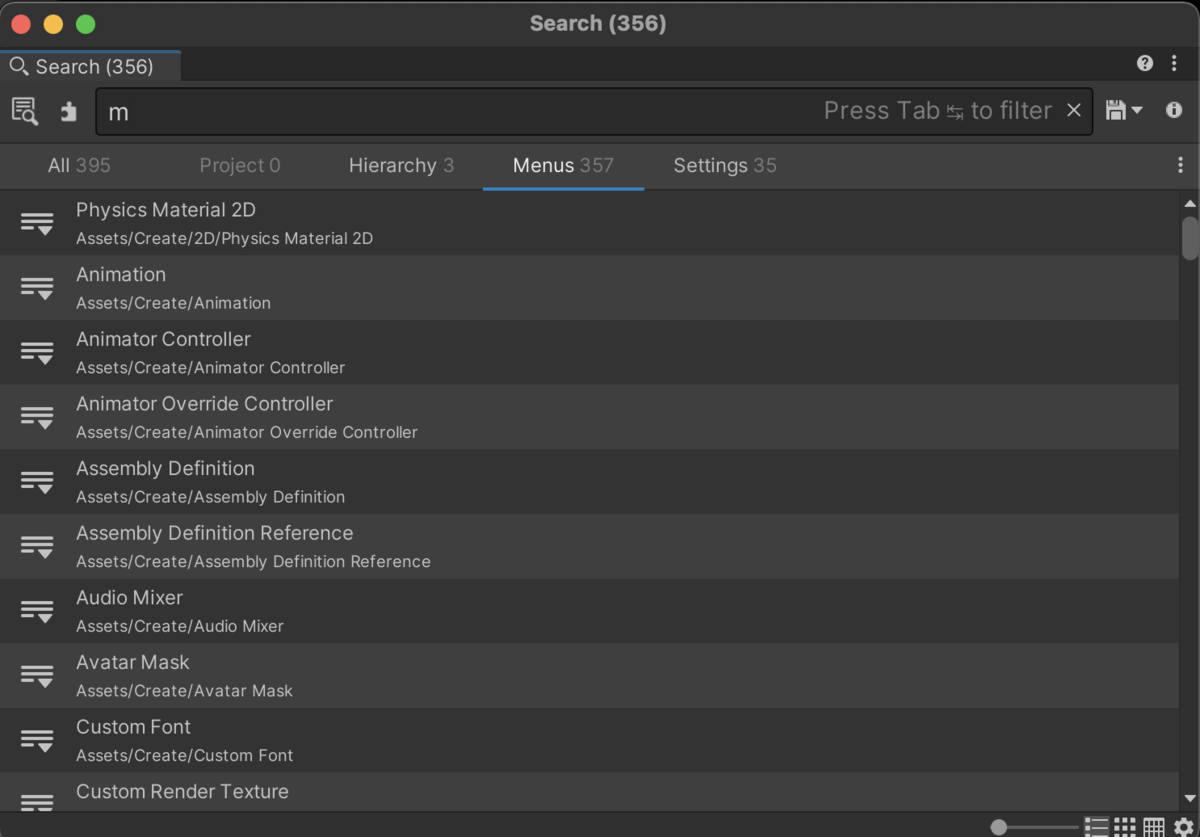Select the Audio Mixer menu result

(x=130, y=610)
